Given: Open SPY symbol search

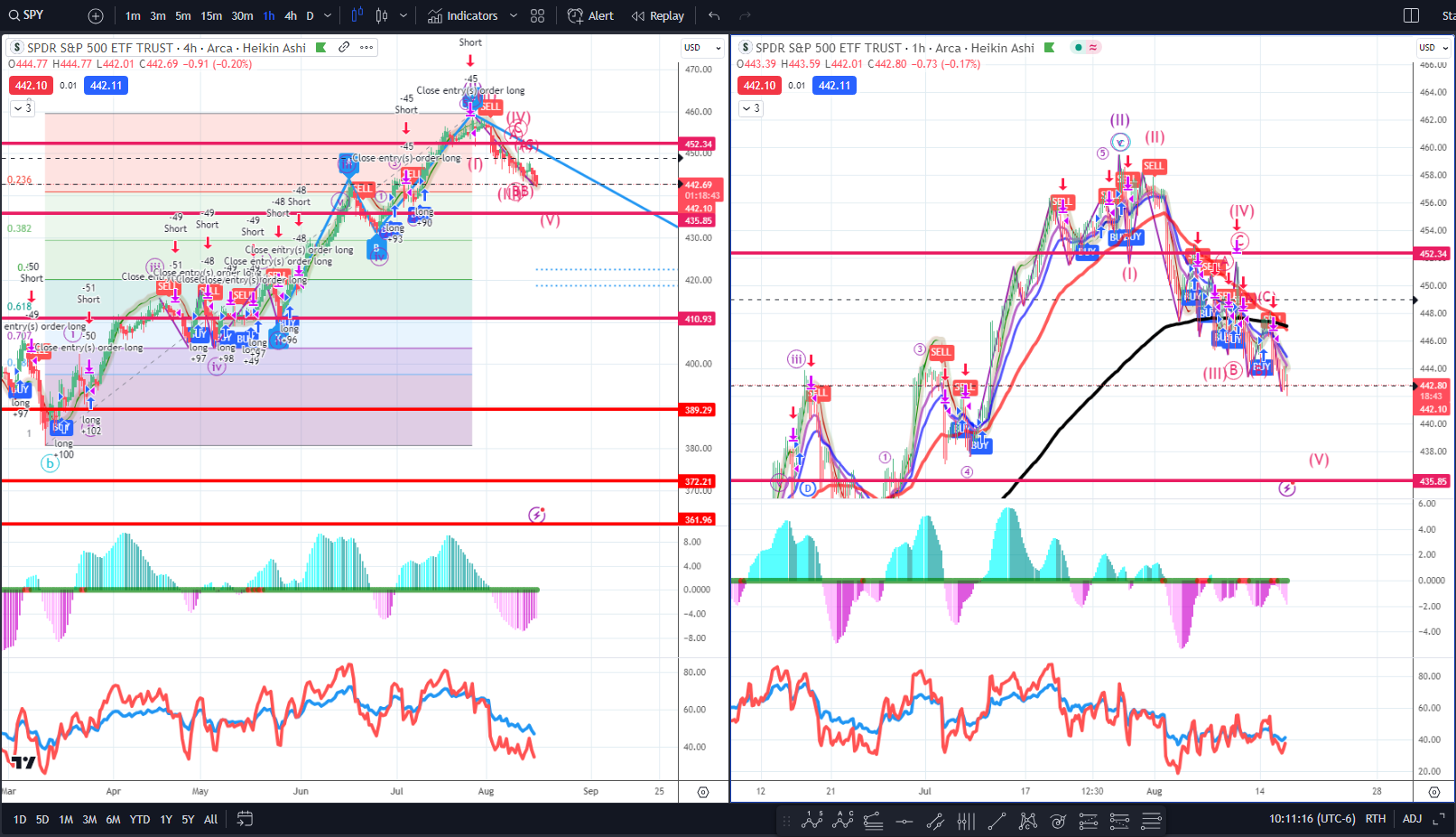Looking at the screenshot, I should click(x=27, y=15).
